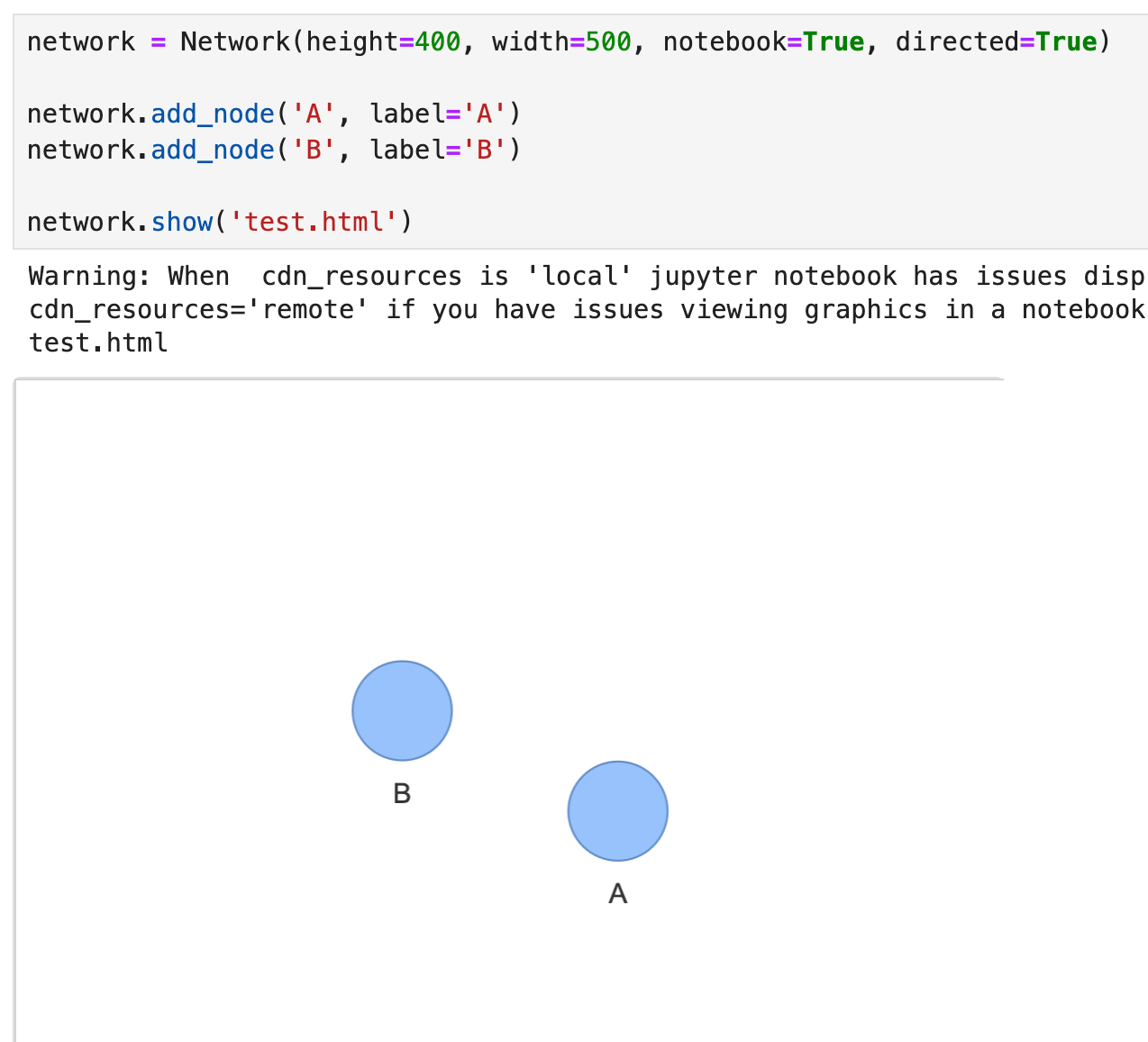The width and height of the screenshot is (1148, 1042).
Task: Click the 'test.html' string inside show()
Action: (x=314, y=222)
